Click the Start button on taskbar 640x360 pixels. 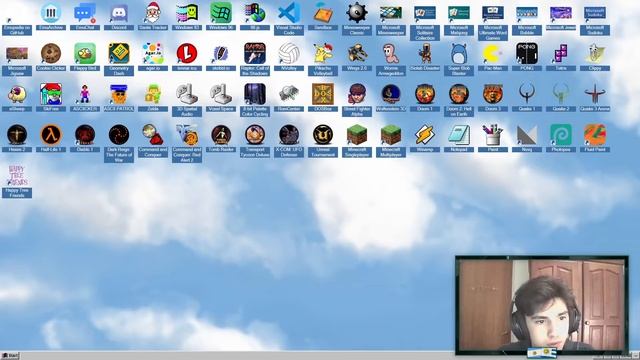tap(10, 356)
